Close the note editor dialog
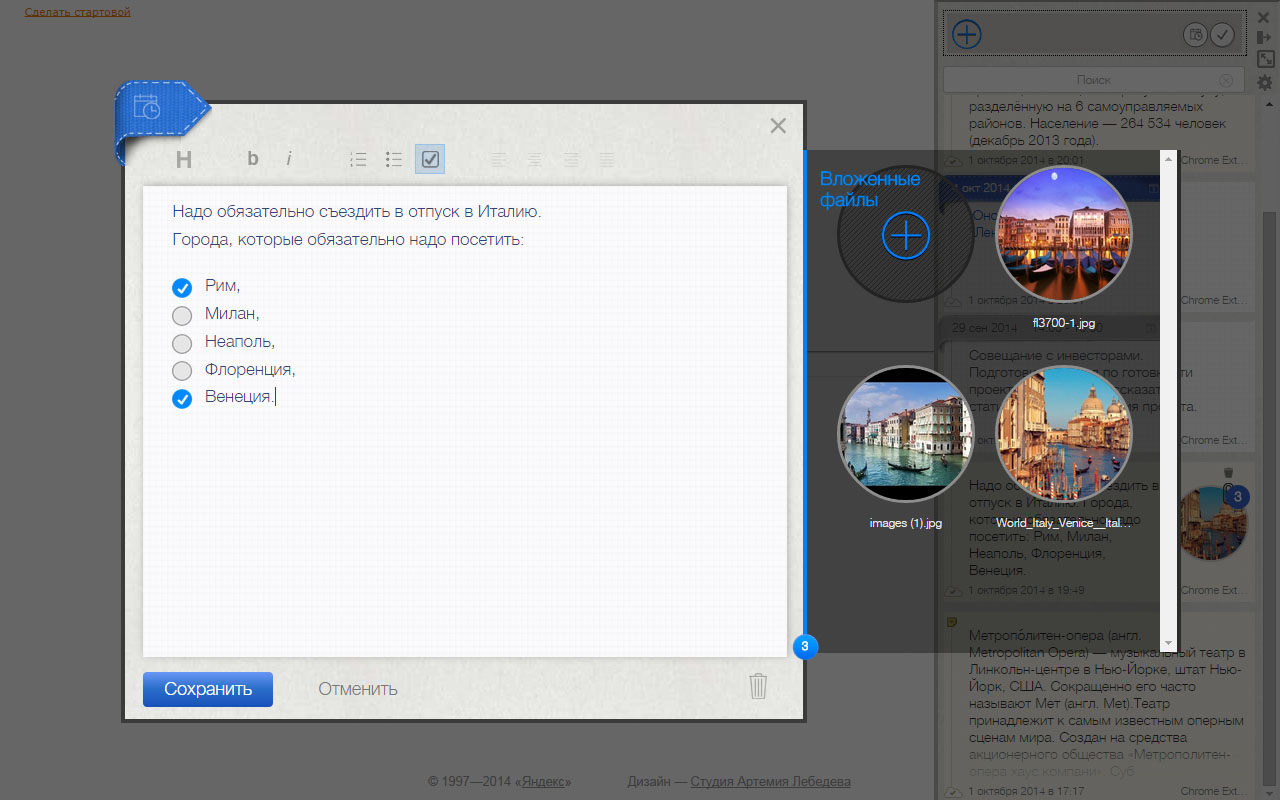1280x800 pixels. pyautogui.click(x=778, y=125)
